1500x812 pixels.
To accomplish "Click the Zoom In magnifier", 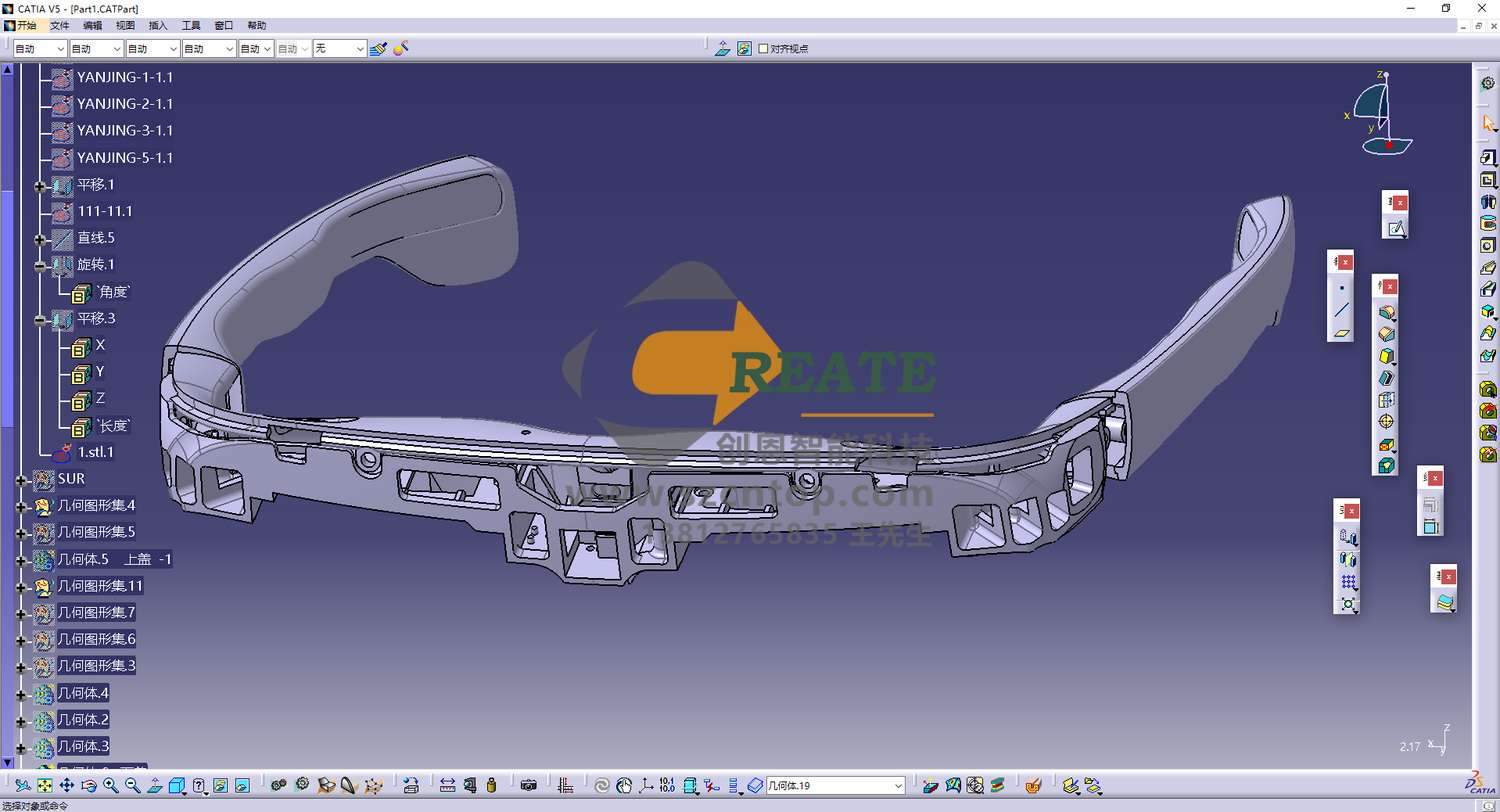I will (x=111, y=786).
